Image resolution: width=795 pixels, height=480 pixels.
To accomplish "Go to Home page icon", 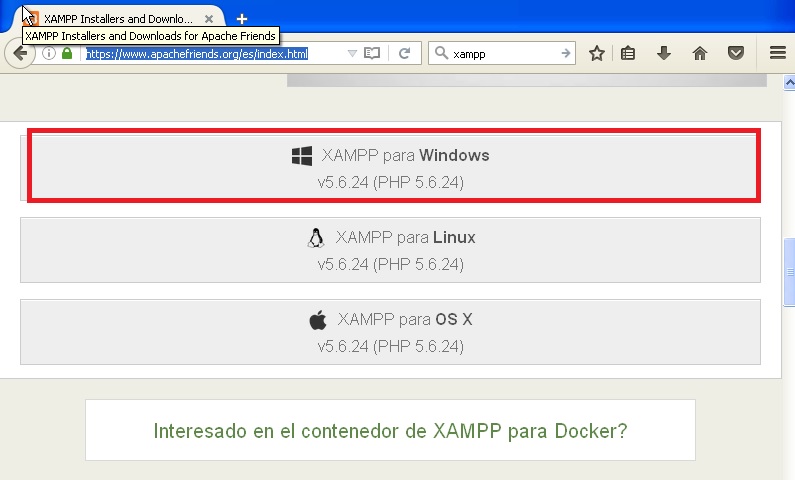I will (700, 53).
